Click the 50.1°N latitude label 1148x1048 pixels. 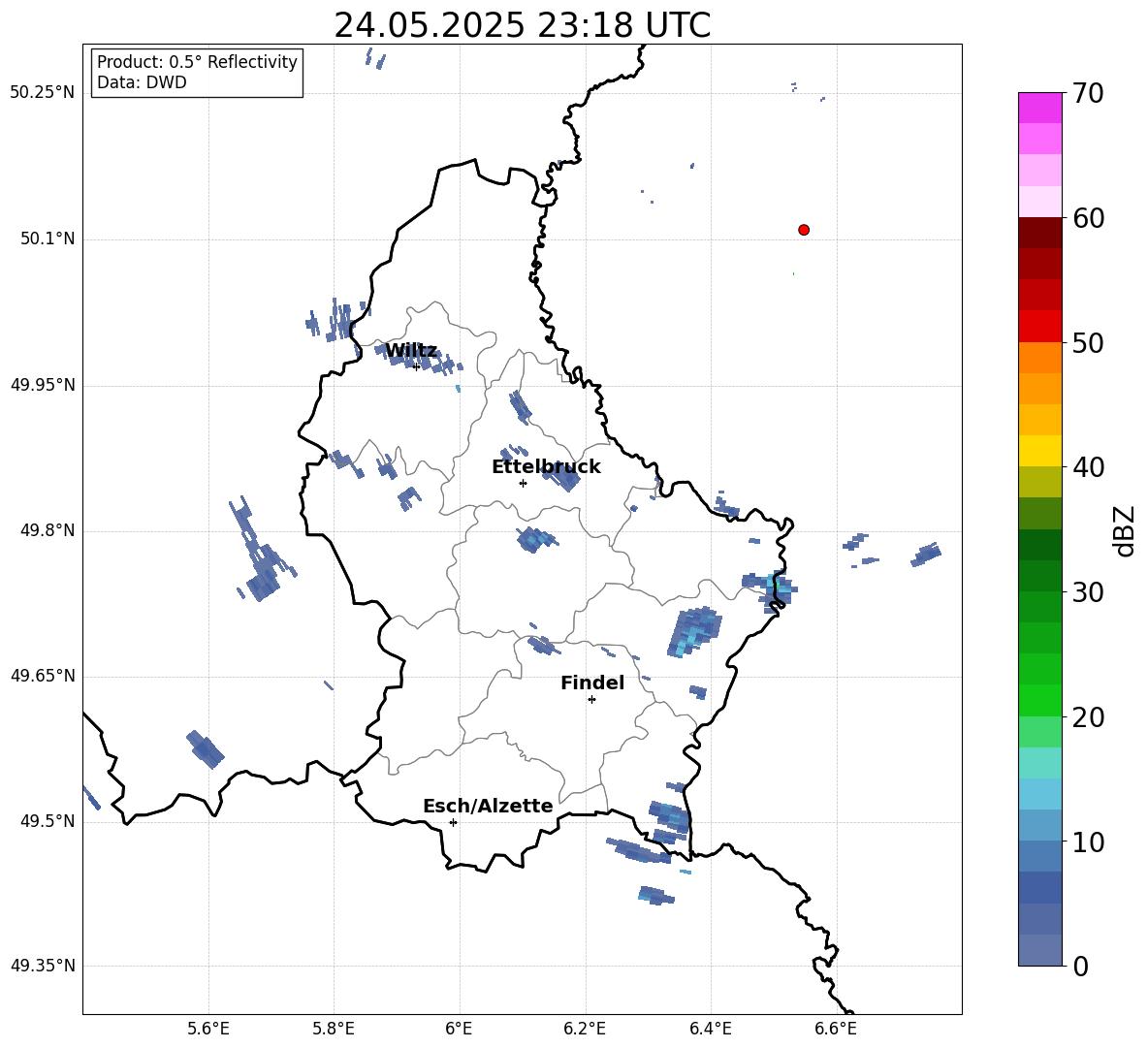pos(48,238)
